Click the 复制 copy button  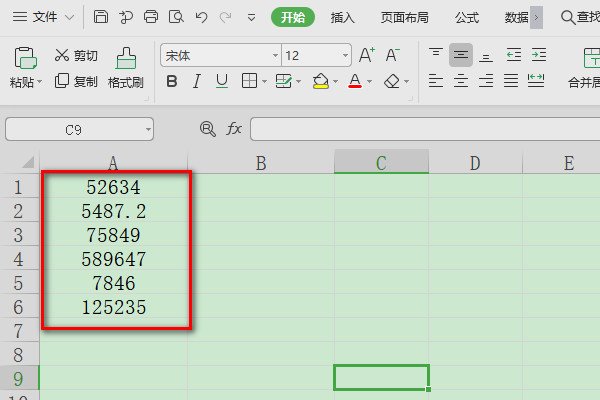[76, 81]
